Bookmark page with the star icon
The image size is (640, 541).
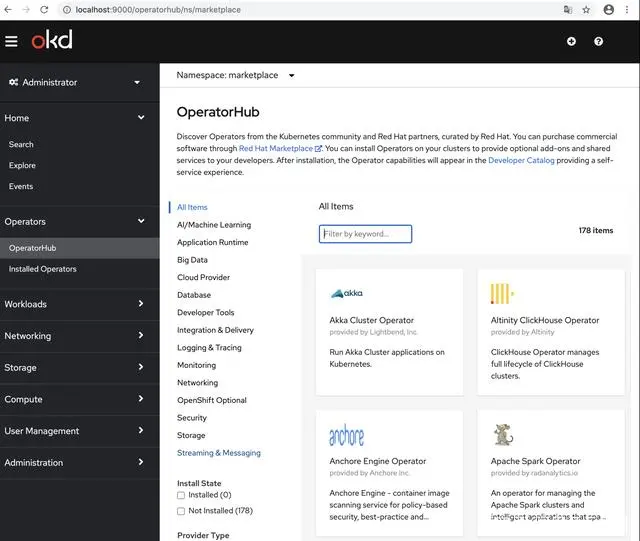coord(586,9)
